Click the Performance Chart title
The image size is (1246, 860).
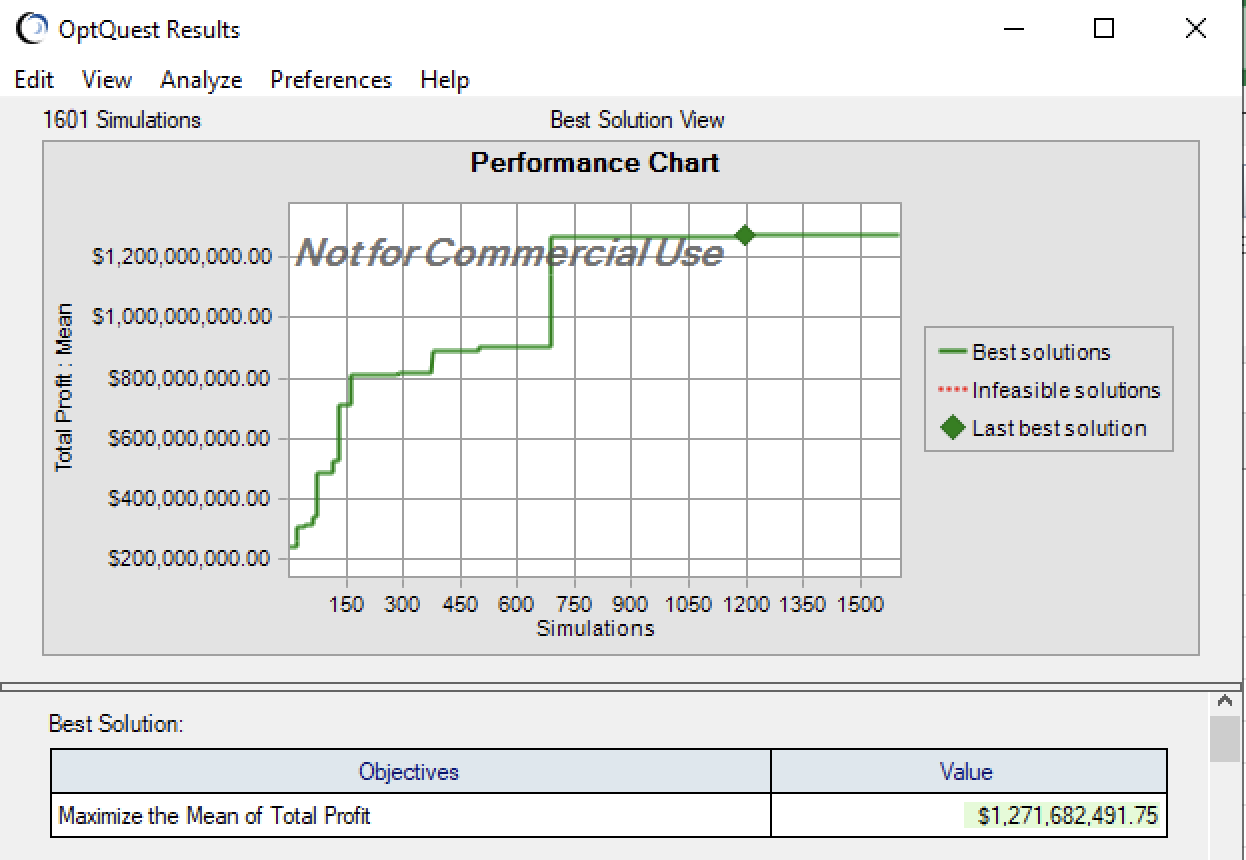pos(594,162)
